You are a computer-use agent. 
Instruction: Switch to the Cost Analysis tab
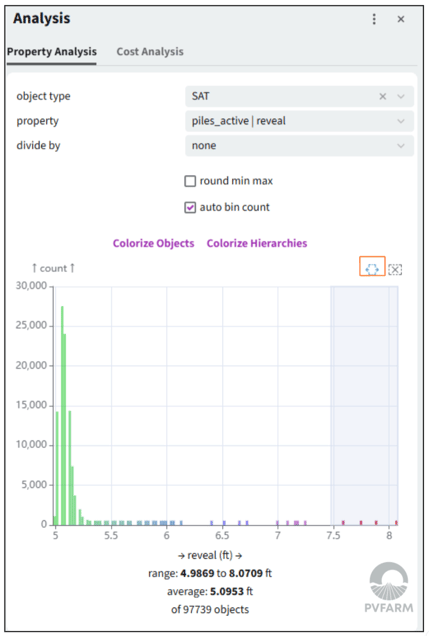pyautogui.click(x=150, y=52)
